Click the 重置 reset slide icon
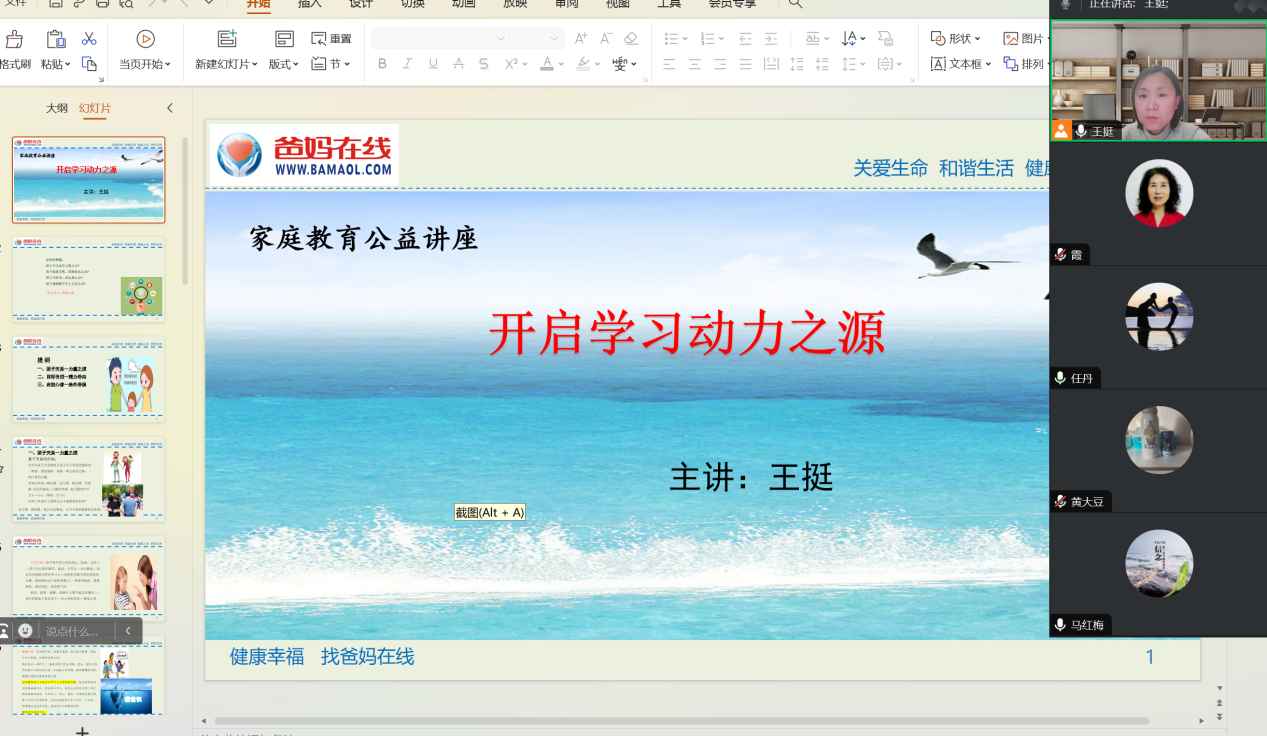This screenshot has height=736, width=1267. pos(319,39)
